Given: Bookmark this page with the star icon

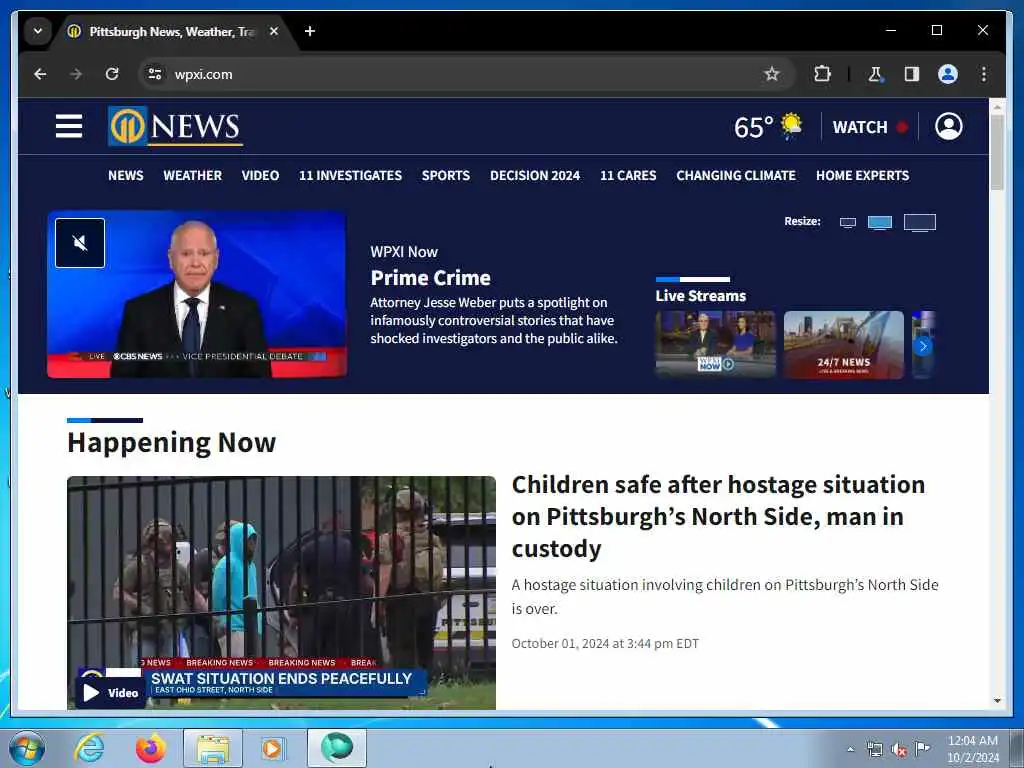Looking at the screenshot, I should (x=771, y=74).
